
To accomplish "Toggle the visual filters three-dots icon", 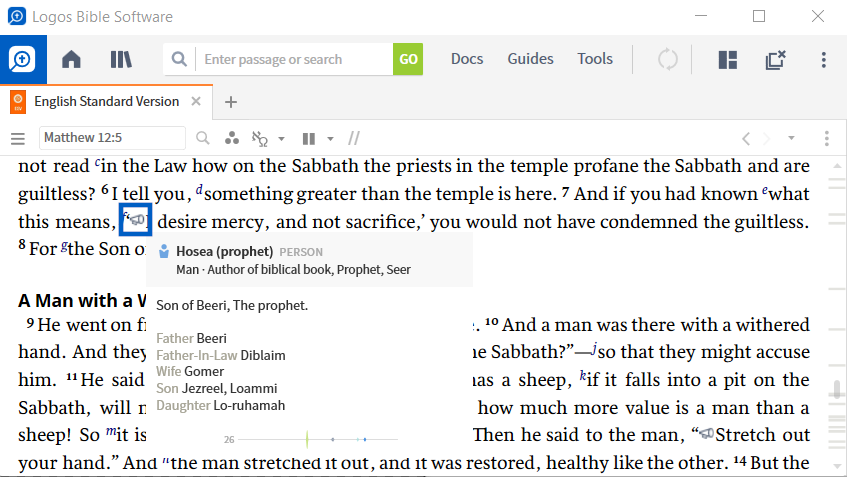I will 232,138.
